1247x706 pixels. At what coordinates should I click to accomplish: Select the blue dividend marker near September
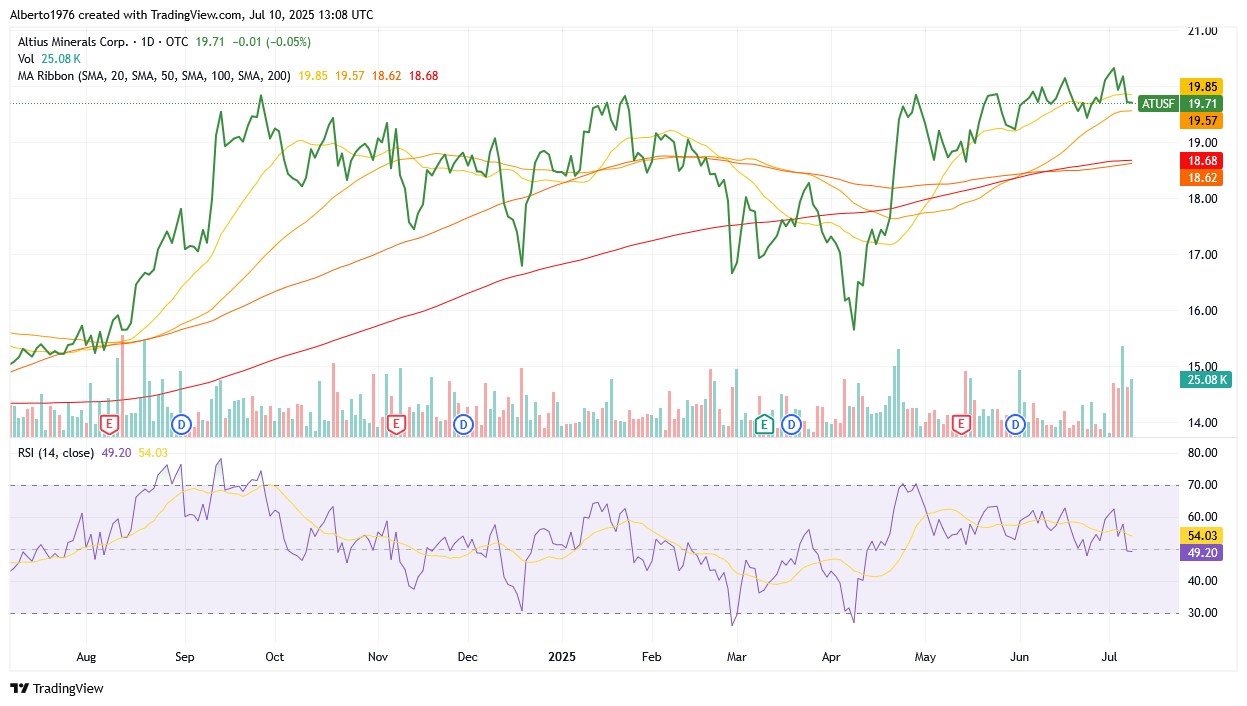pos(181,424)
